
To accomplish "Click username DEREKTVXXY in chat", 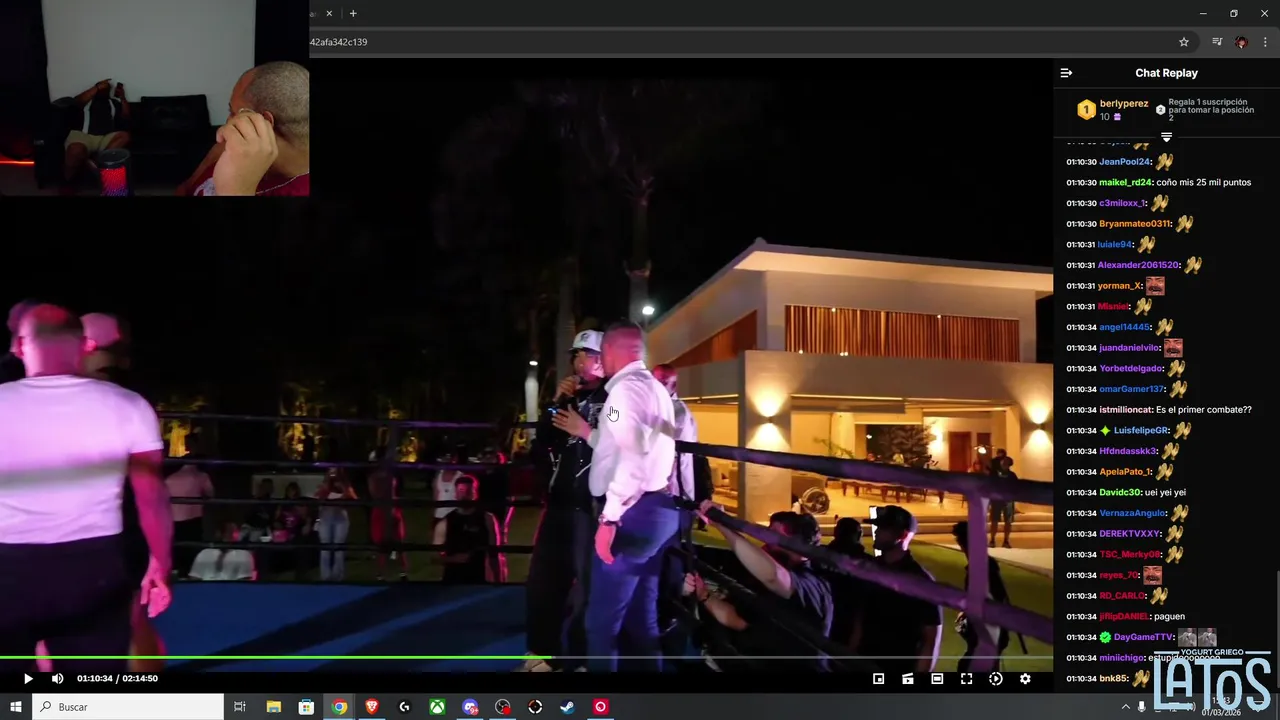I will click(1130, 534).
